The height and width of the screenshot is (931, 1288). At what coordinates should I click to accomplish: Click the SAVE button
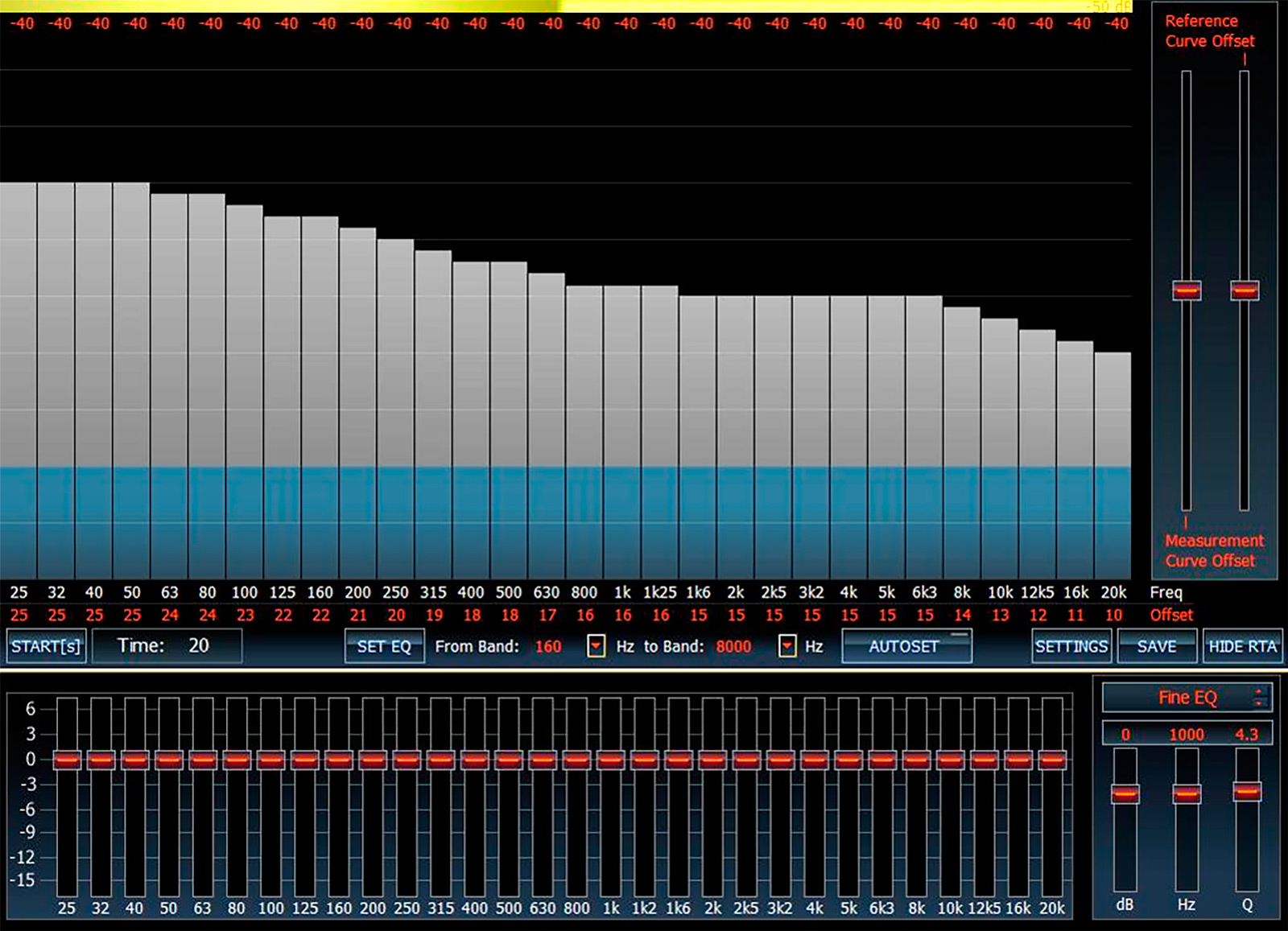click(x=1157, y=646)
